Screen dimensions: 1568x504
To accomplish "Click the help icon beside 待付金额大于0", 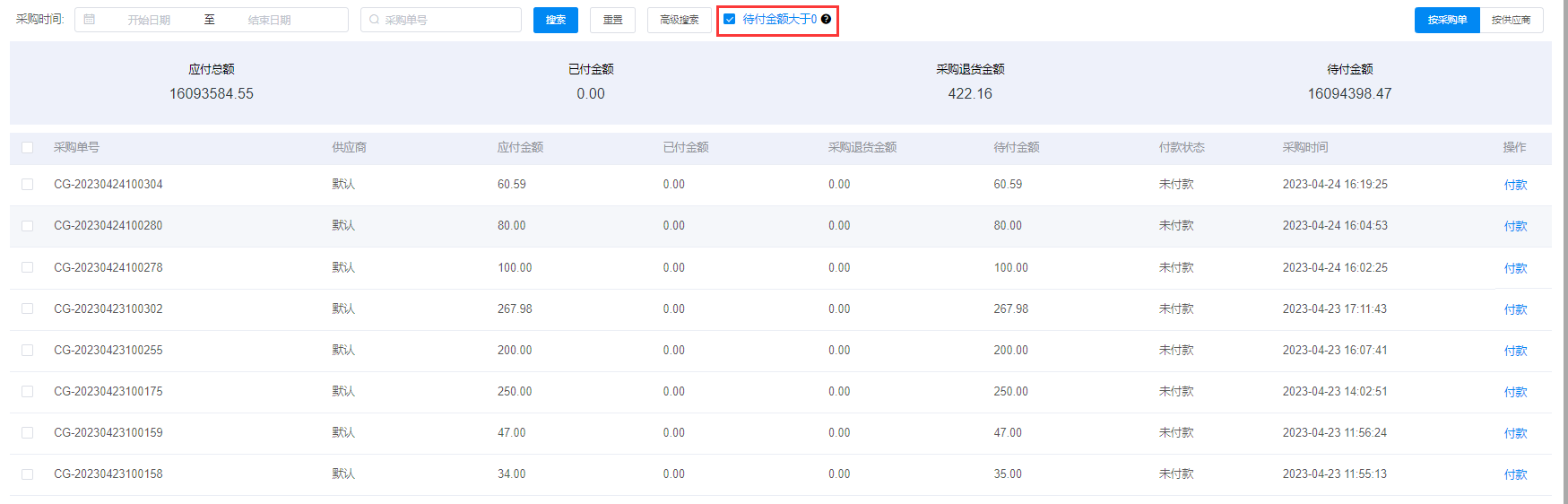I will click(x=826, y=19).
